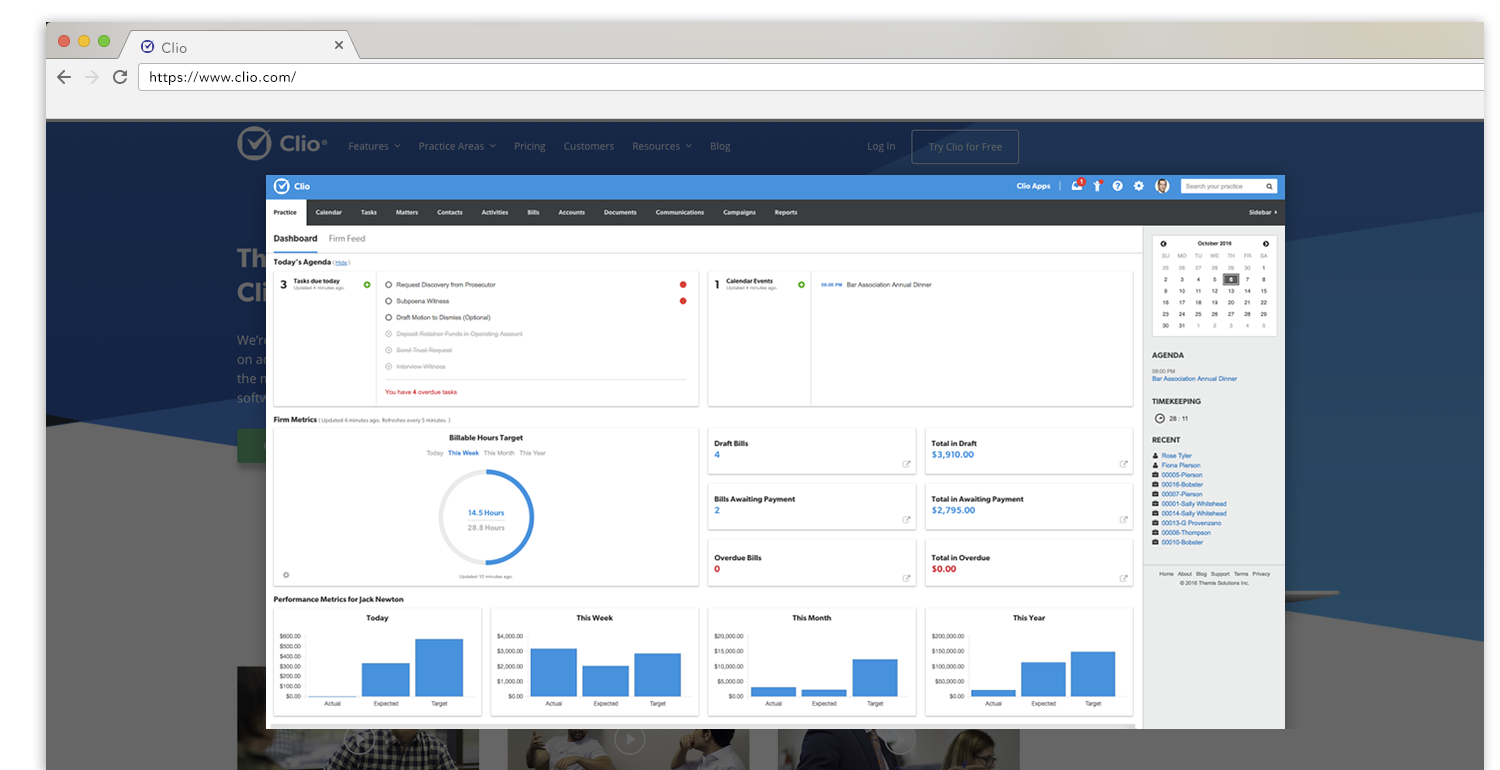
Task: Check off Request Discovery from Prosecutor
Action: pyautogui.click(x=388, y=285)
